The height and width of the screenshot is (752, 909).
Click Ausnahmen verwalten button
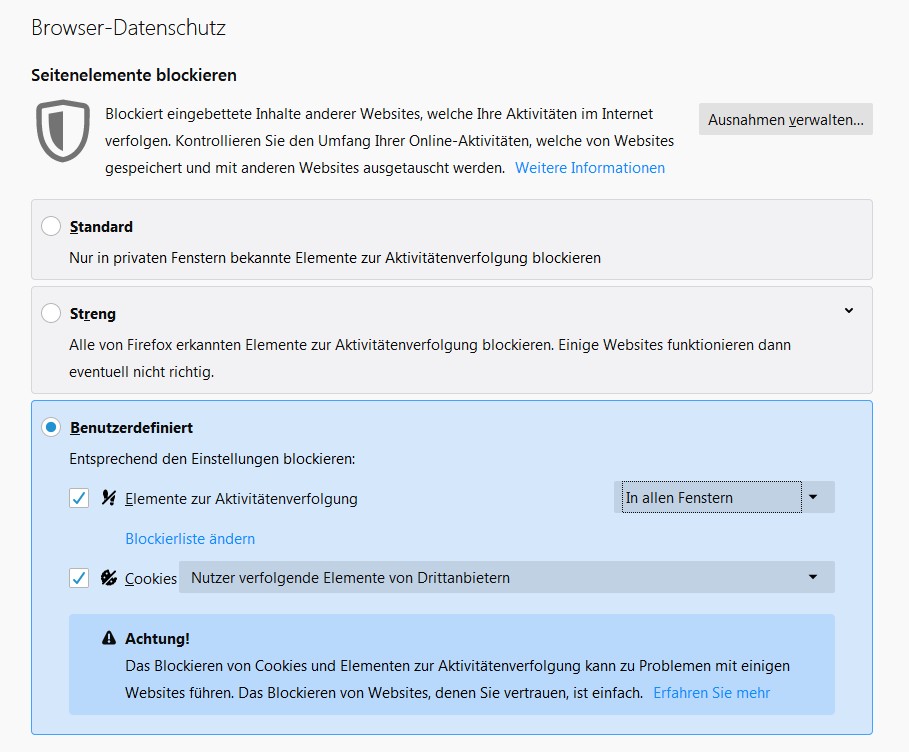pos(785,119)
